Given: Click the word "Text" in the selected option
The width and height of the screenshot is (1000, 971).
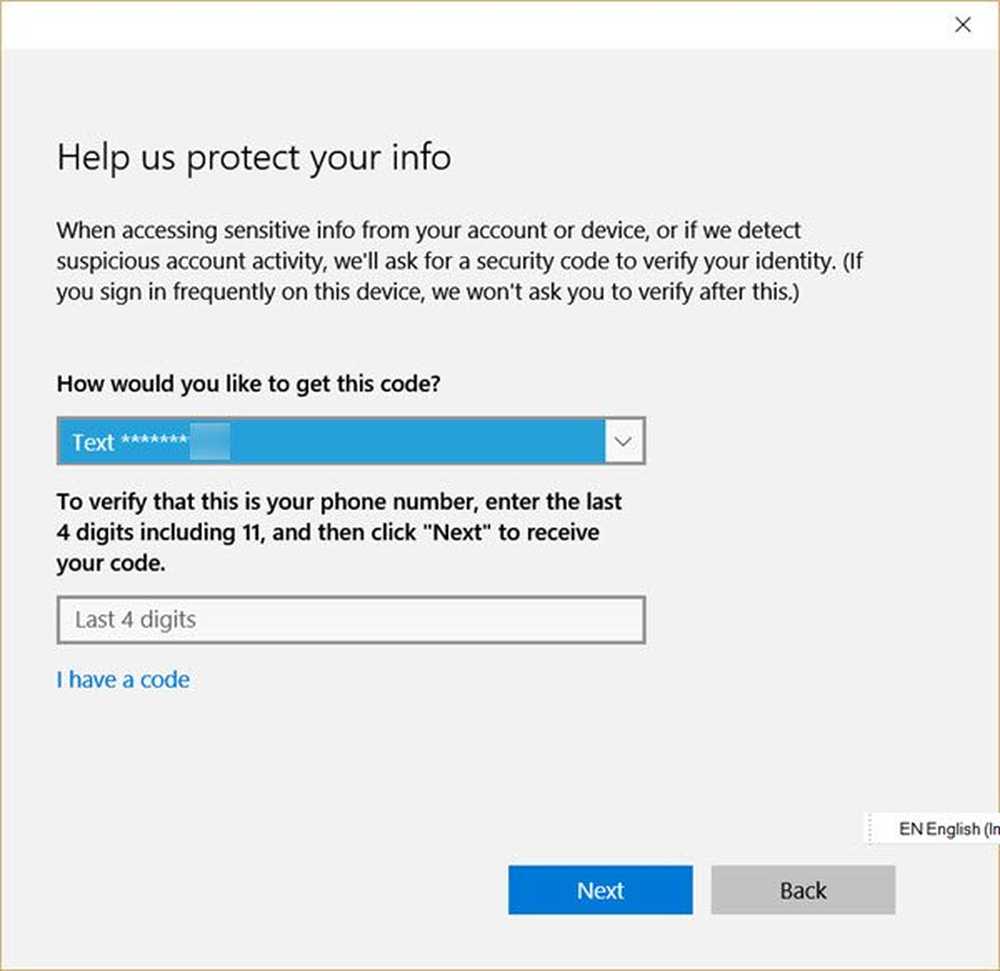Looking at the screenshot, I should point(93,442).
